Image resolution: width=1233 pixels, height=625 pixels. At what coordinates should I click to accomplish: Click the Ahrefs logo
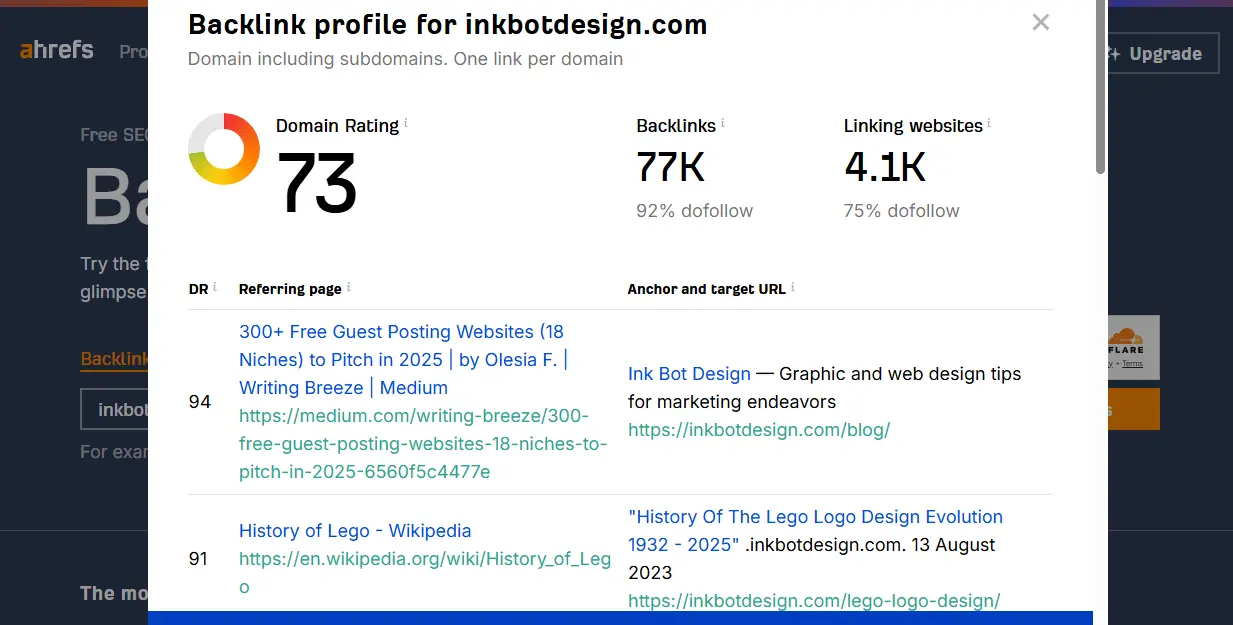click(x=57, y=49)
